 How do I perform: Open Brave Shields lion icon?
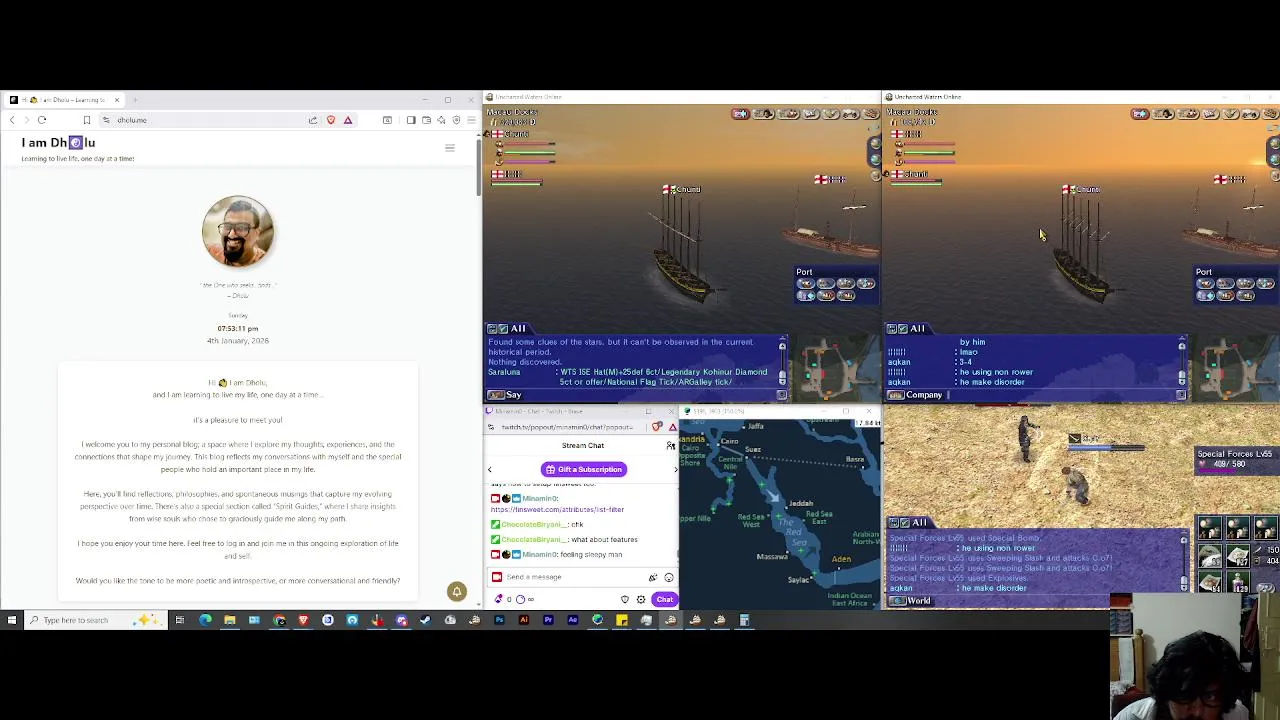331,120
